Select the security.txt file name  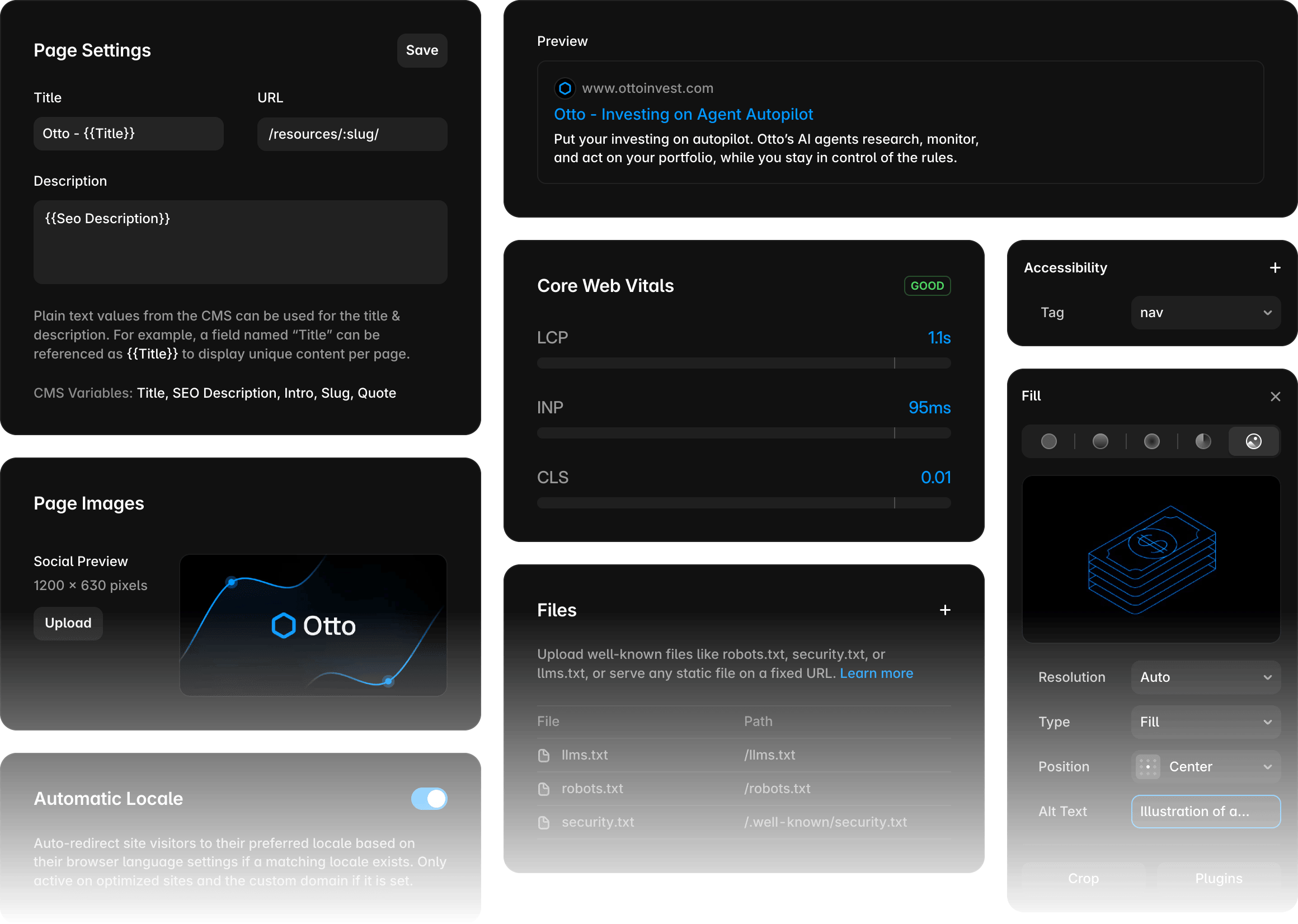tap(598, 822)
